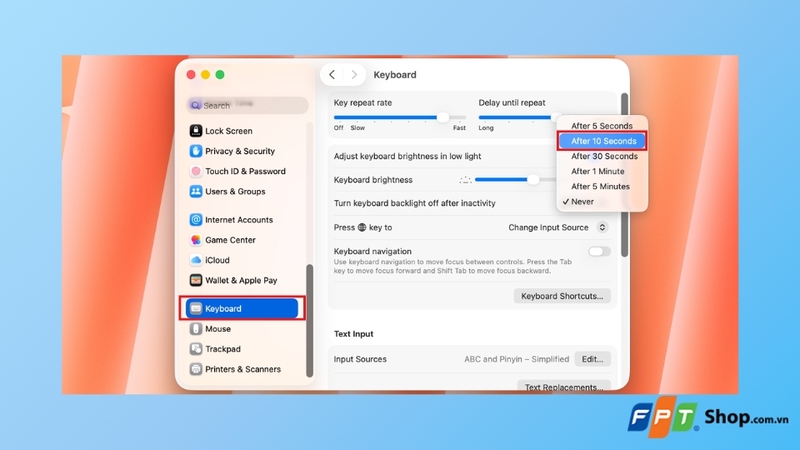Viewport: 800px width, 450px height.
Task: Click the Mouse icon in sidebar
Action: click(195, 329)
